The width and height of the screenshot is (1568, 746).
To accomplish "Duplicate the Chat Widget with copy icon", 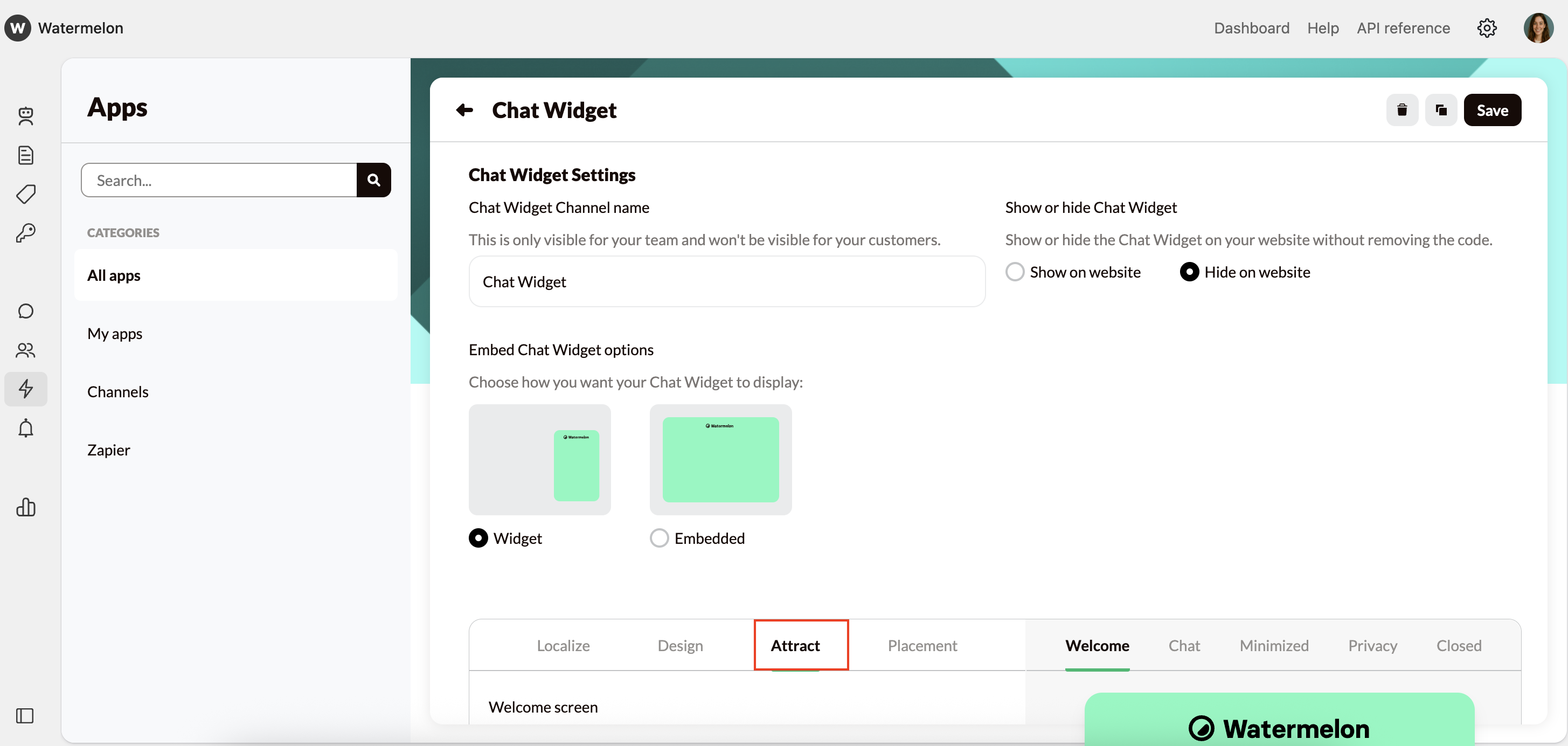I will [1440, 110].
